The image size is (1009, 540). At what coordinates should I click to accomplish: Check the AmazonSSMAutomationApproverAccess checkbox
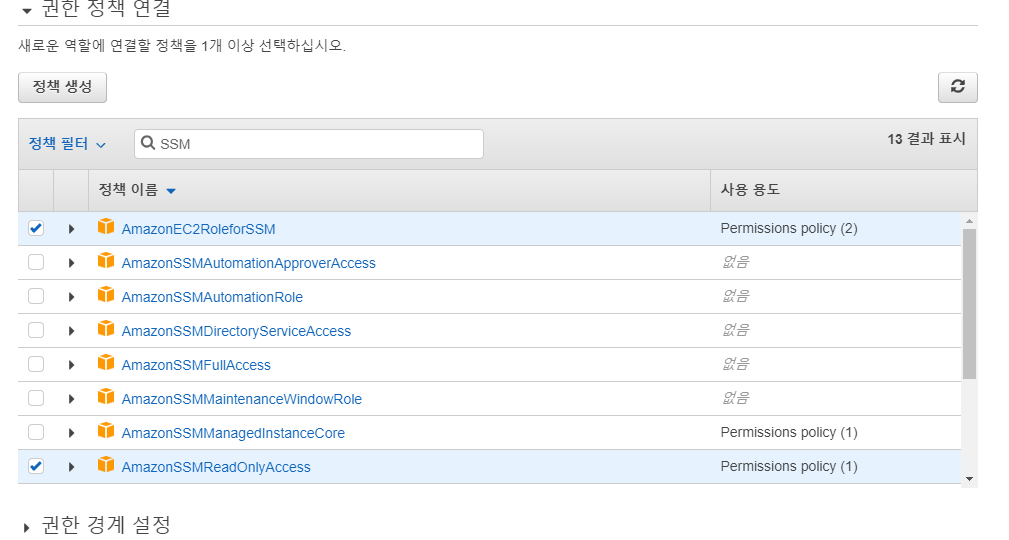point(36,263)
